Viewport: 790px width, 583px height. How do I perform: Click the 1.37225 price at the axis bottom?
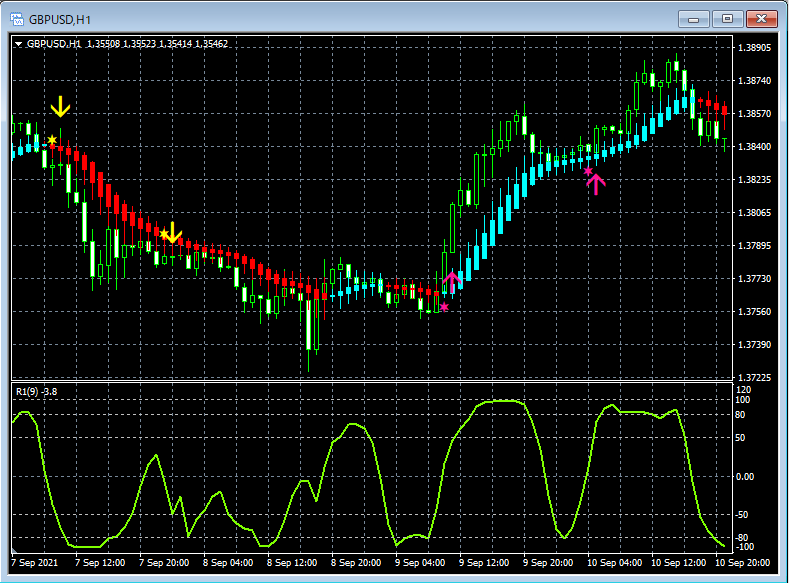tap(753, 378)
